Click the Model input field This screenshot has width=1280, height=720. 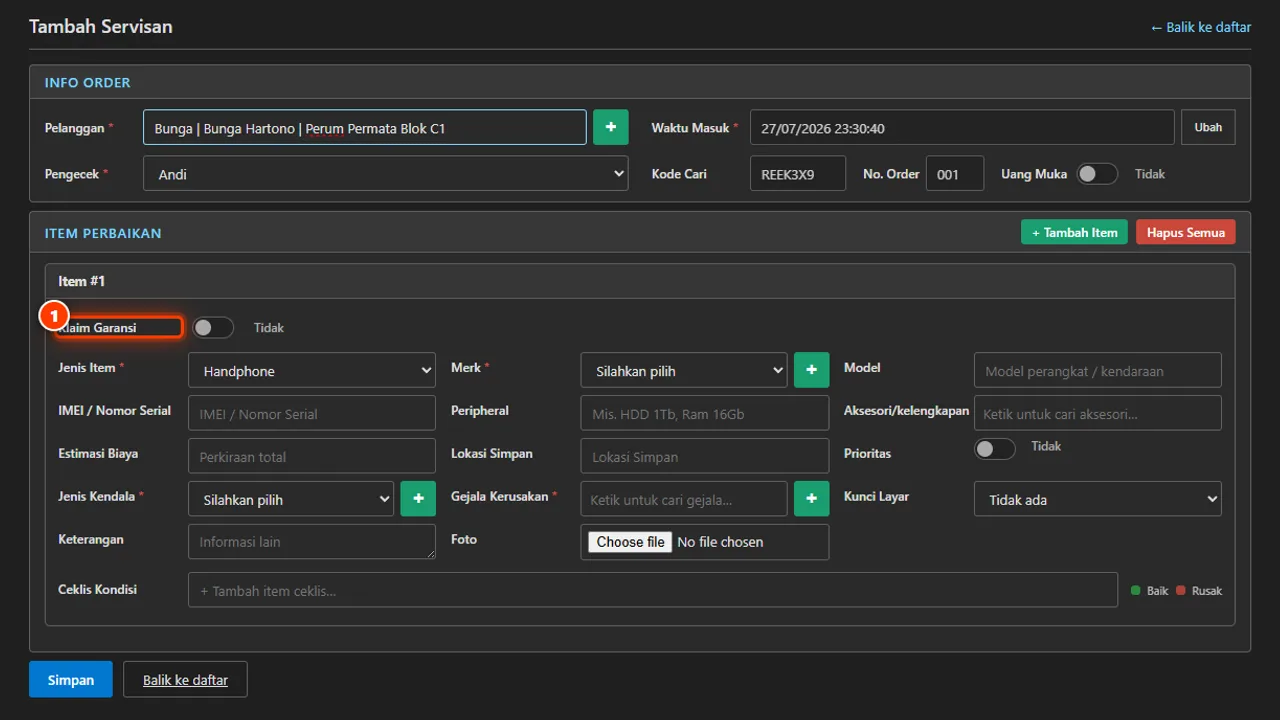point(1098,370)
